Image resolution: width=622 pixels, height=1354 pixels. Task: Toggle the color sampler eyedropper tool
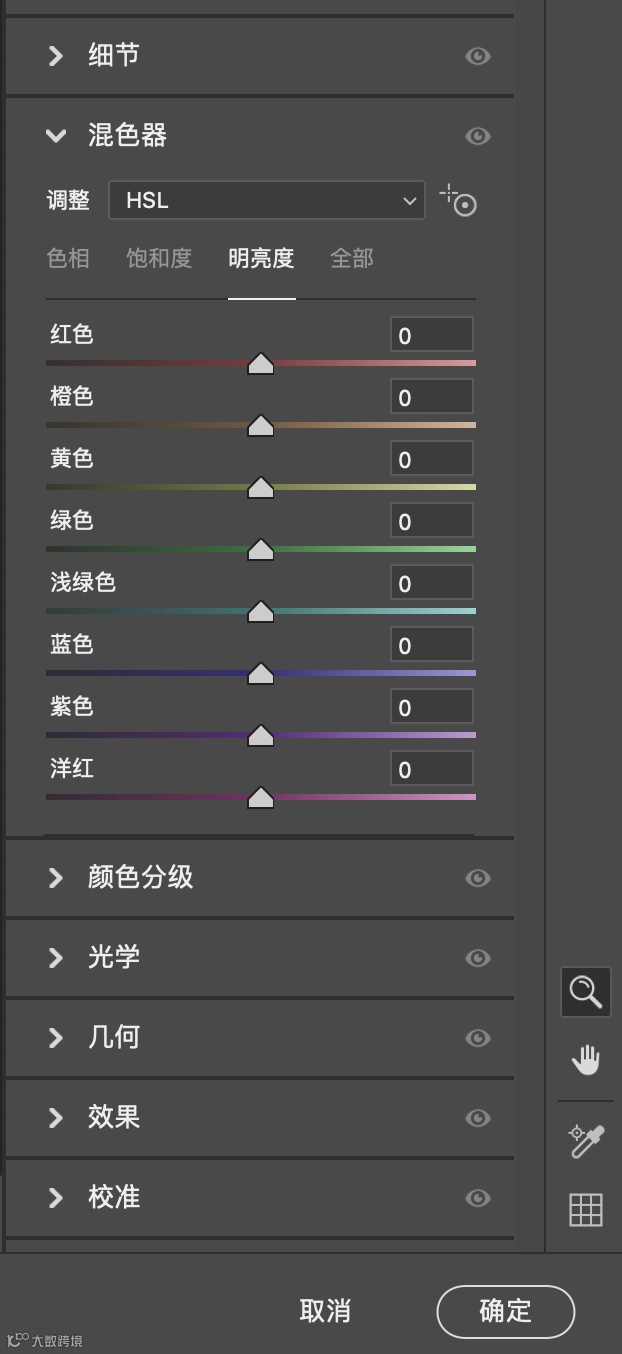(x=585, y=1141)
